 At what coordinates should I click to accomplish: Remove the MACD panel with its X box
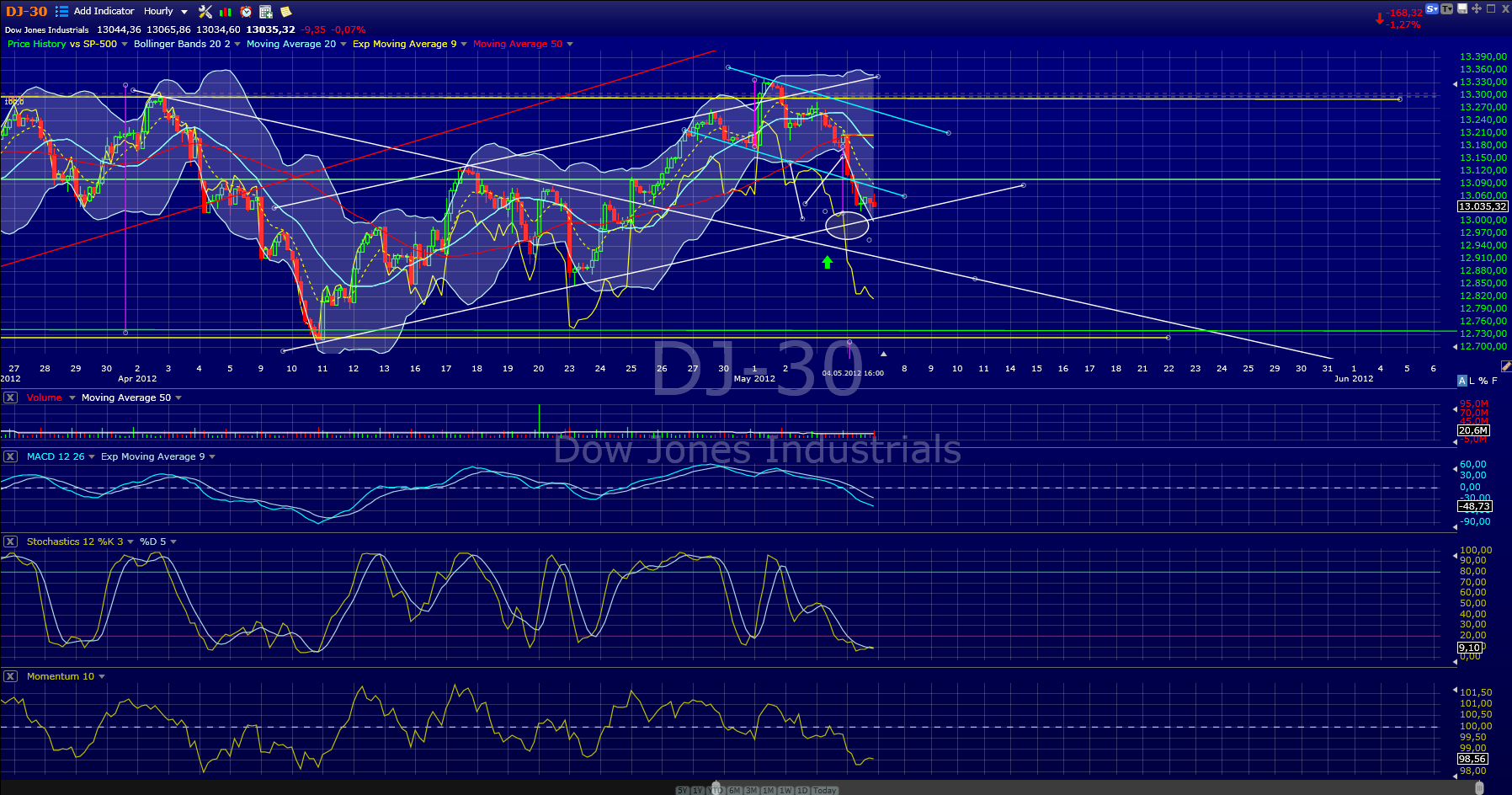click(10, 456)
